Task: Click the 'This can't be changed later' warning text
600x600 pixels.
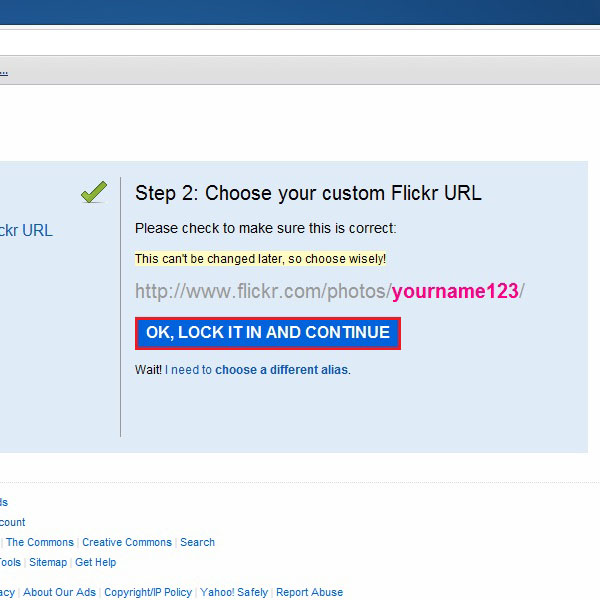Action: point(260,259)
